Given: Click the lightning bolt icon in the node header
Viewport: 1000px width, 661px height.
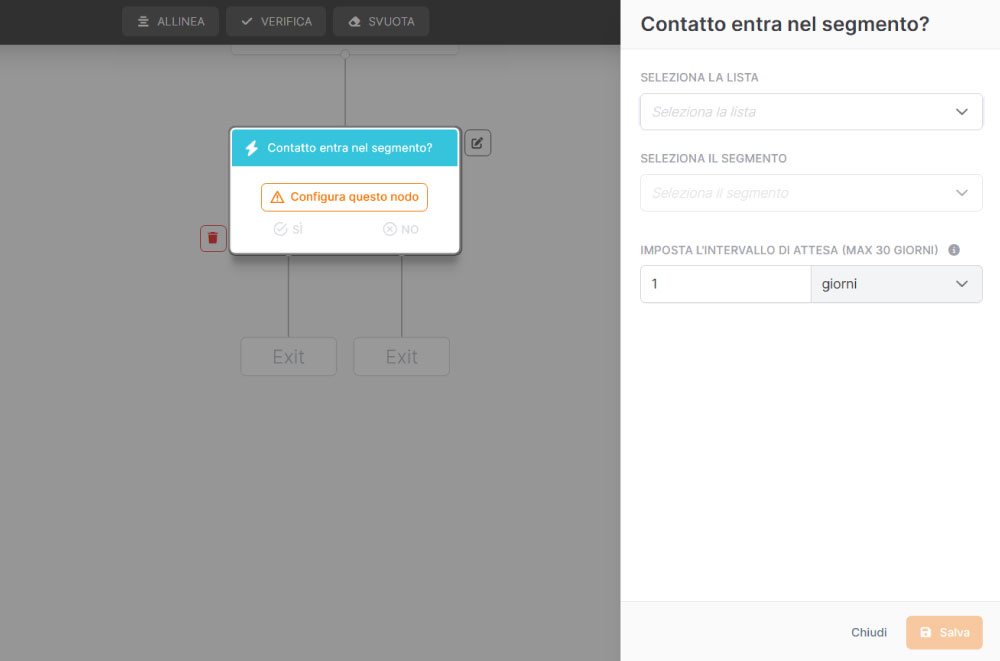Looking at the screenshot, I should tap(252, 148).
